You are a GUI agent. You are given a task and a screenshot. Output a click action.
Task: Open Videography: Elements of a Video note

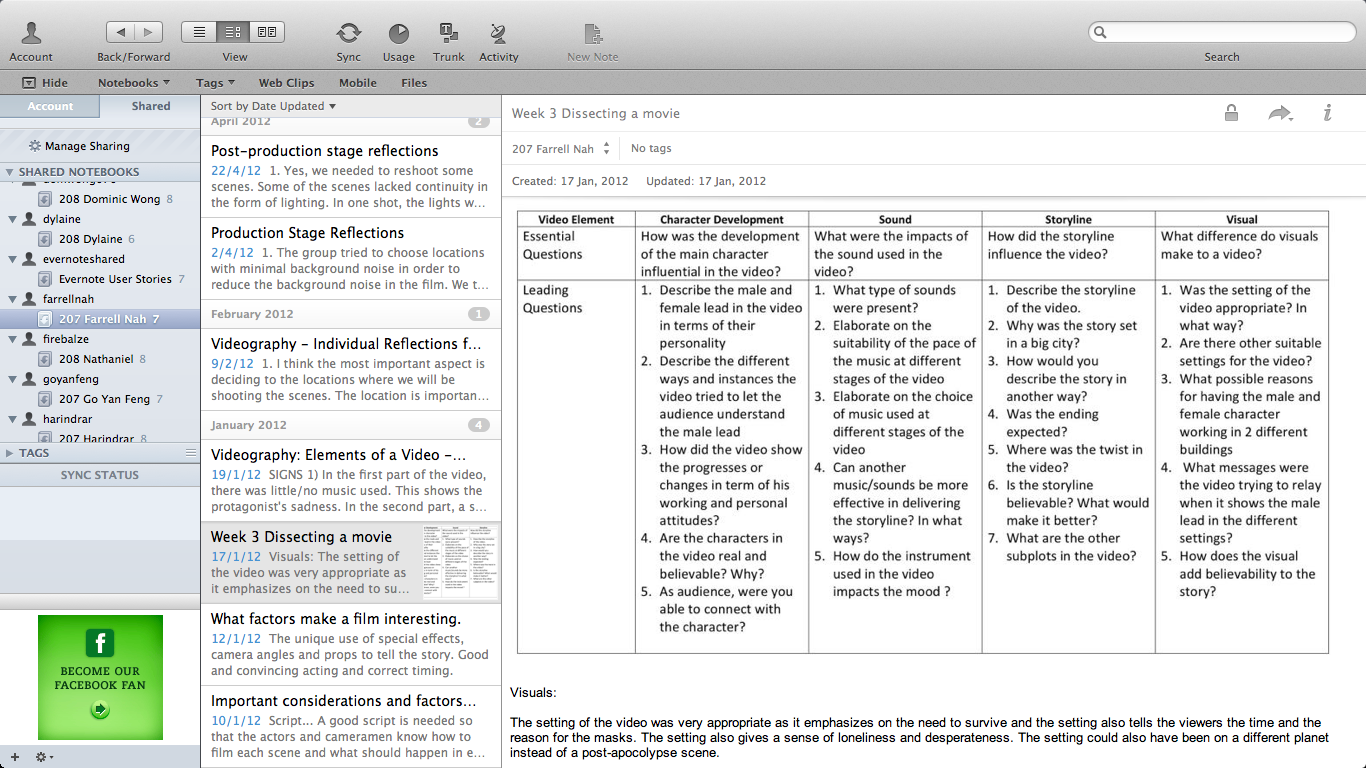[x=351, y=481]
